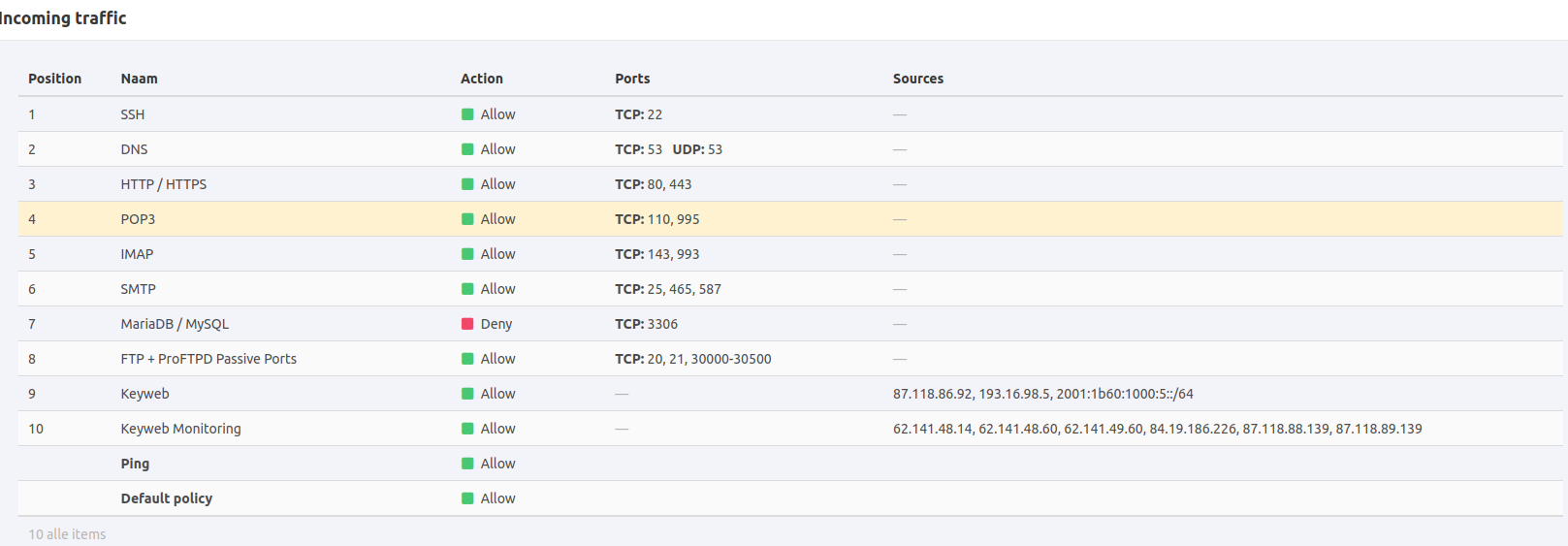Open the HTTP / HTTPS rule

tap(163, 184)
